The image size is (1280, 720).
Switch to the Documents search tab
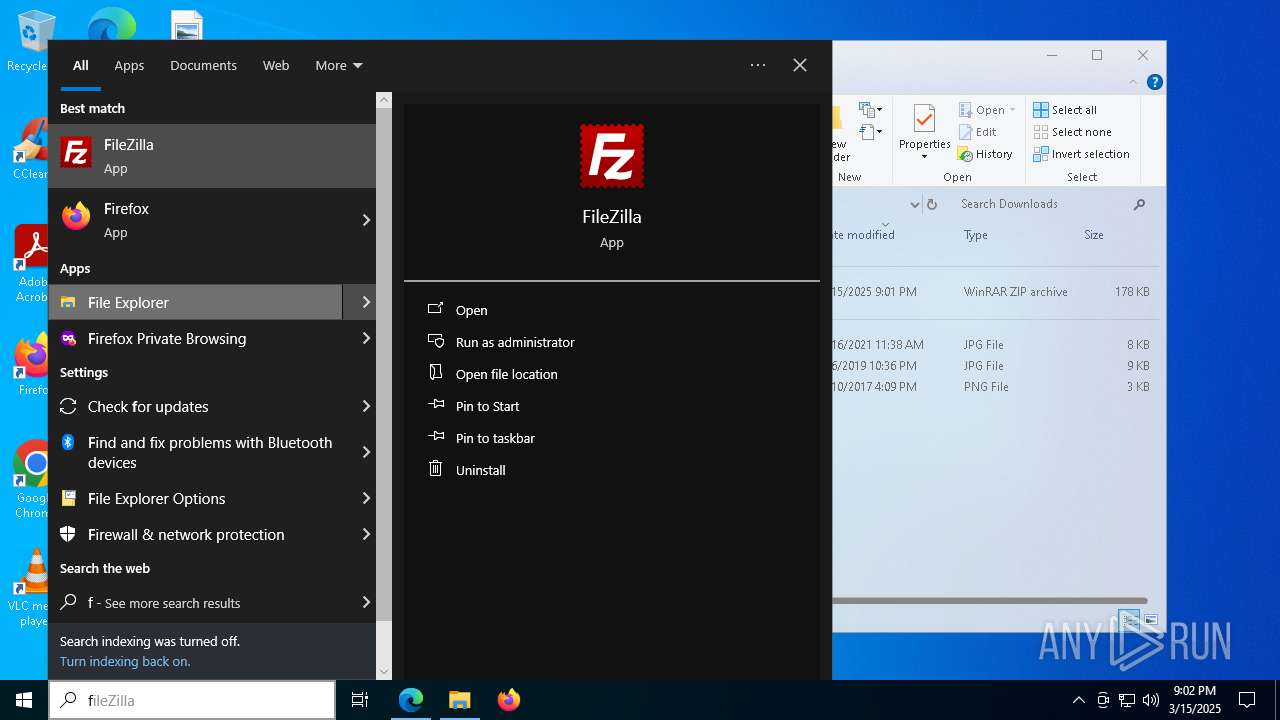[203, 65]
